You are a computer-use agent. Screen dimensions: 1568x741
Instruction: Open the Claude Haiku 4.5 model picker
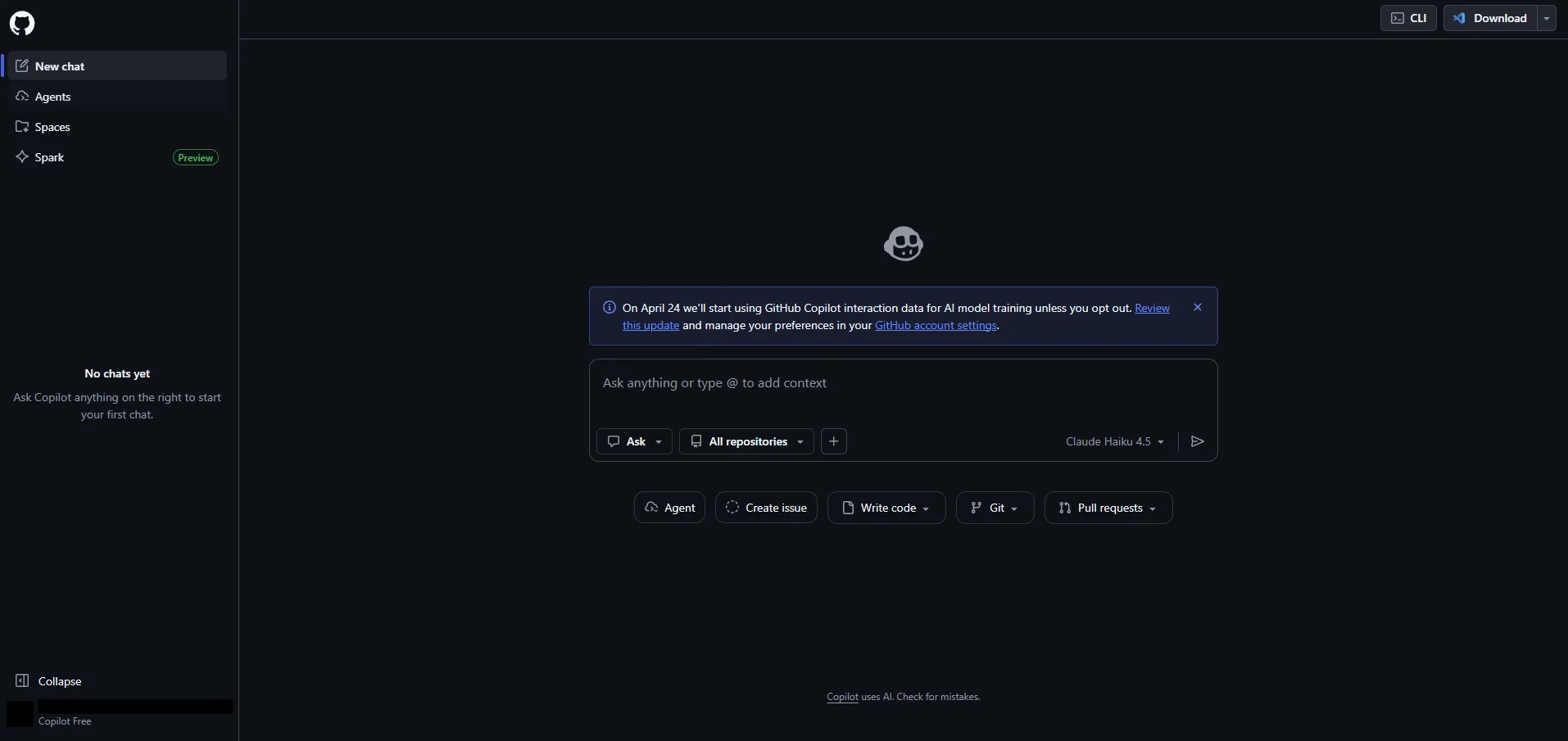1115,441
